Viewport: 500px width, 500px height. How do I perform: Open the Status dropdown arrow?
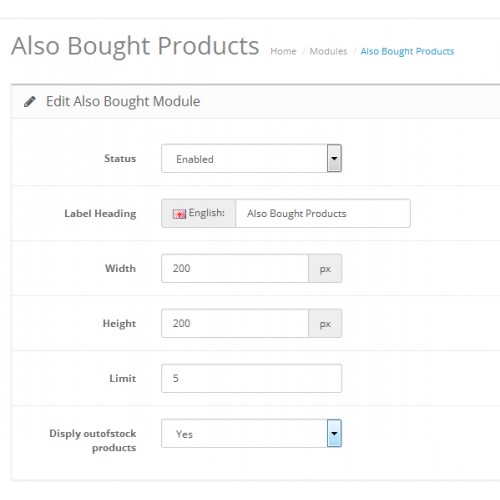coord(334,158)
